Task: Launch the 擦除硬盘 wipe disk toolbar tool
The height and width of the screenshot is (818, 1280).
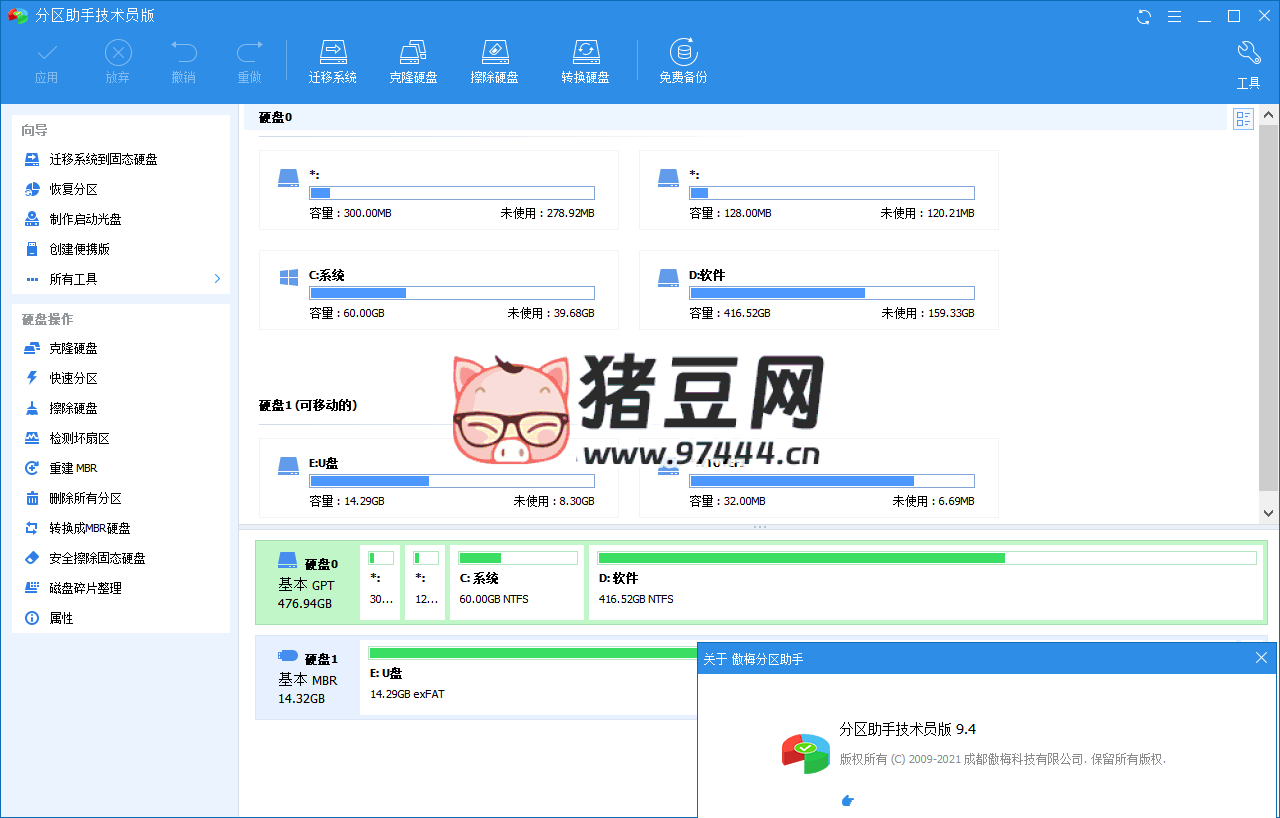Action: [494, 60]
